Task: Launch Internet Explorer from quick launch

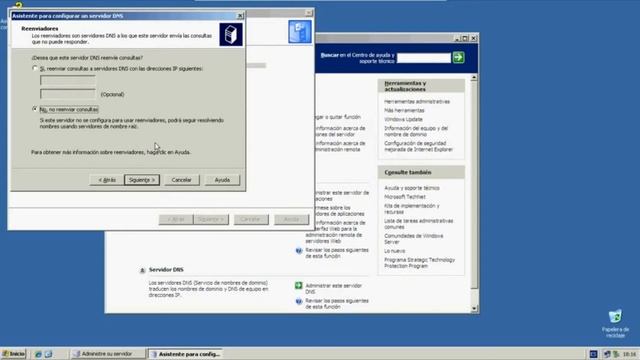Action: [x=38, y=354]
